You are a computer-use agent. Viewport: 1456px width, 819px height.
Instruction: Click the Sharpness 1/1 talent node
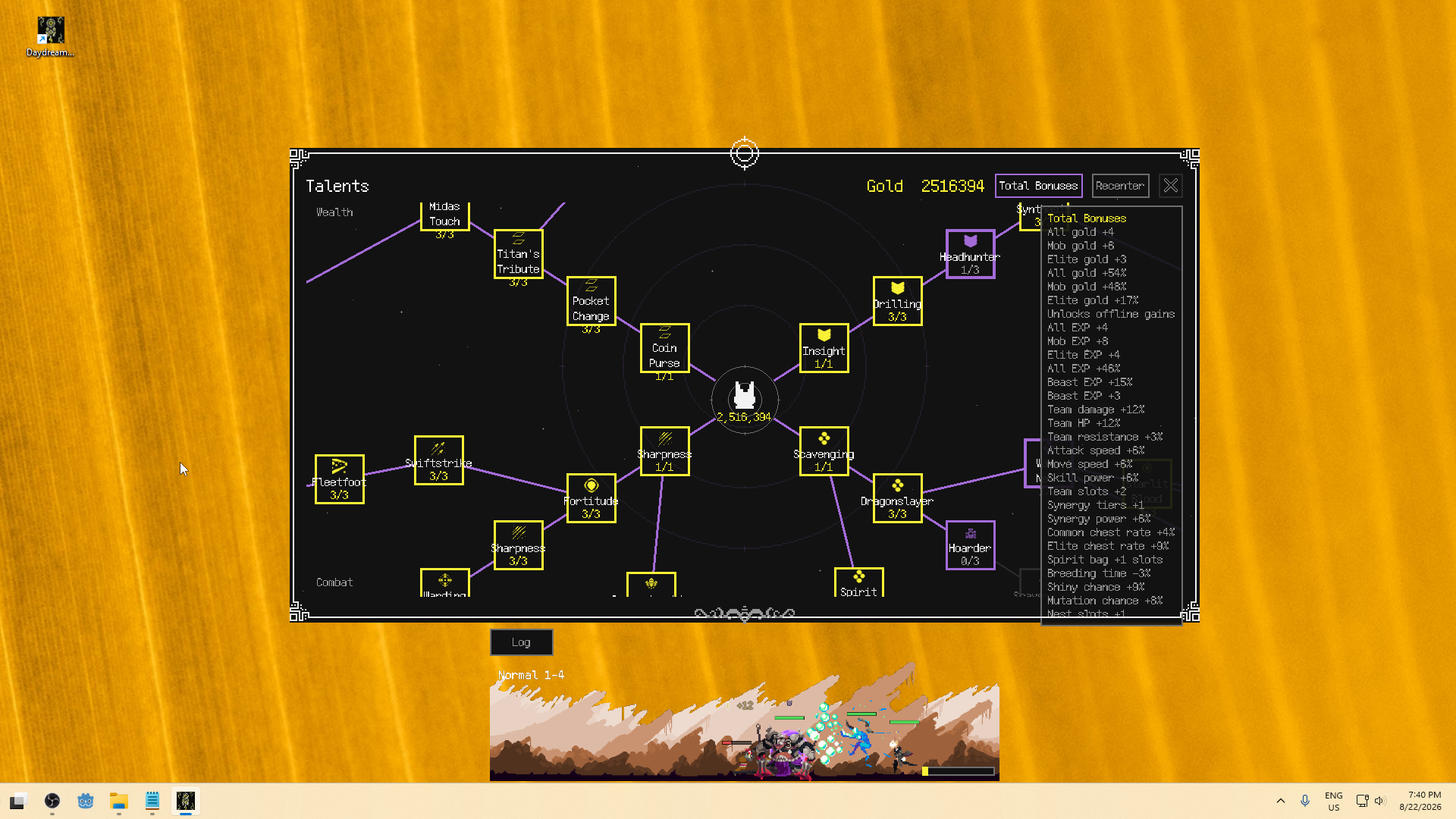point(664,451)
